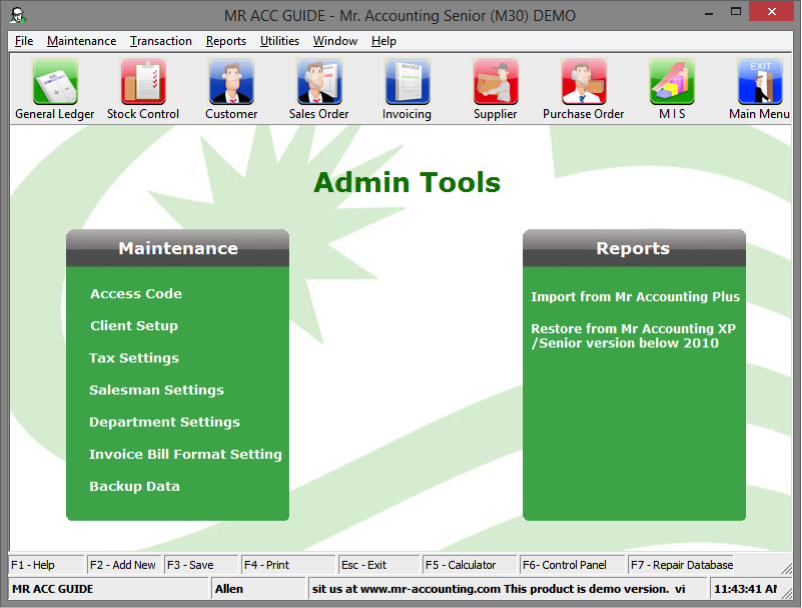Screen dimensions: 802x608
Task: Click the Allen user name in status bar
Action: tap(258, 589)
